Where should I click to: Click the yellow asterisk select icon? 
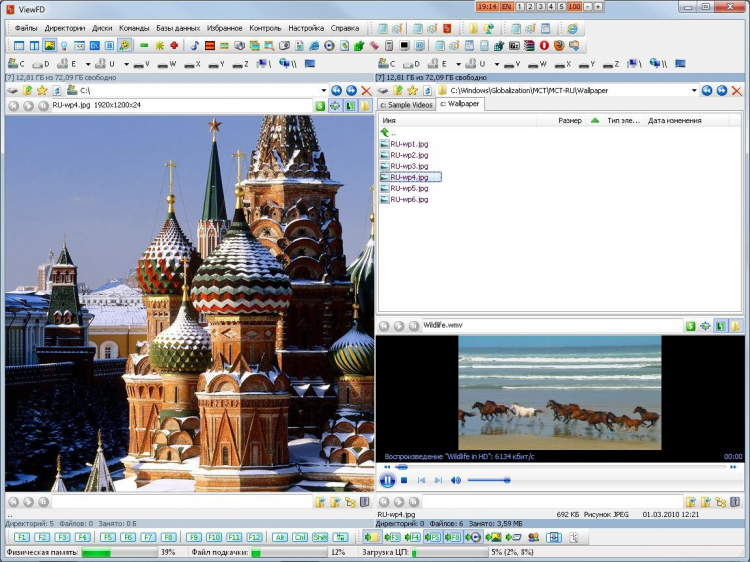(x=159, y=45)
